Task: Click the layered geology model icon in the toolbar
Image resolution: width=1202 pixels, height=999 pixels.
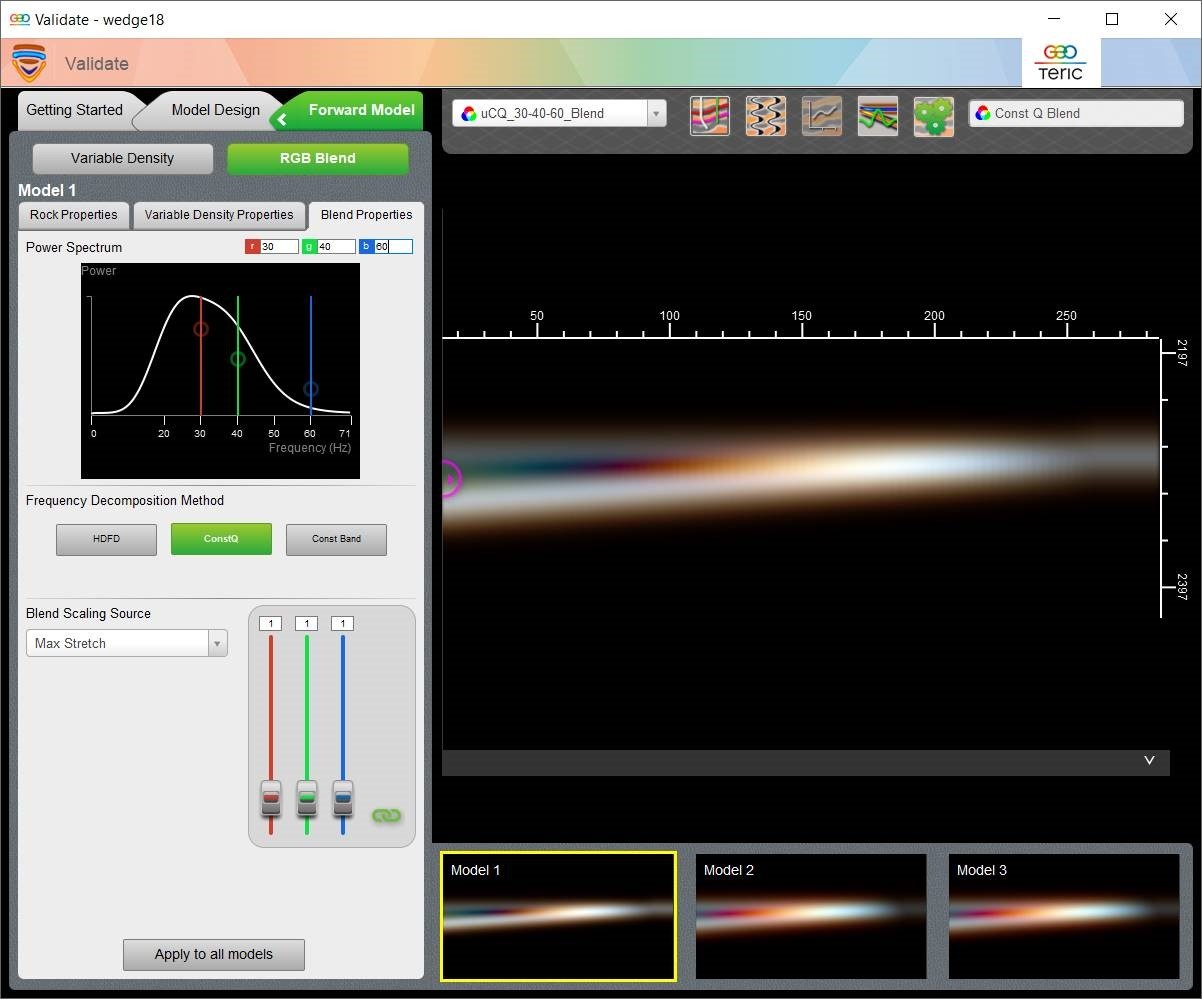Action: (709, 116)
